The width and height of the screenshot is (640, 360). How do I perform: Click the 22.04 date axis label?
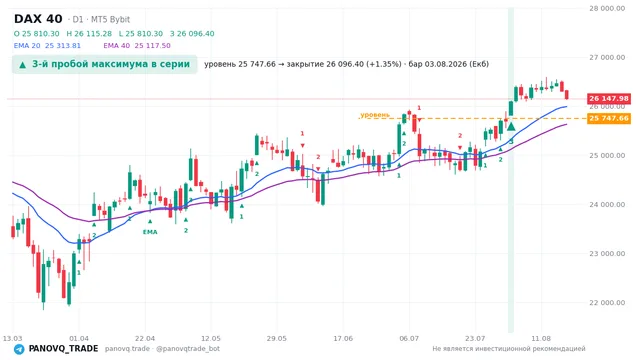point(145,338)
